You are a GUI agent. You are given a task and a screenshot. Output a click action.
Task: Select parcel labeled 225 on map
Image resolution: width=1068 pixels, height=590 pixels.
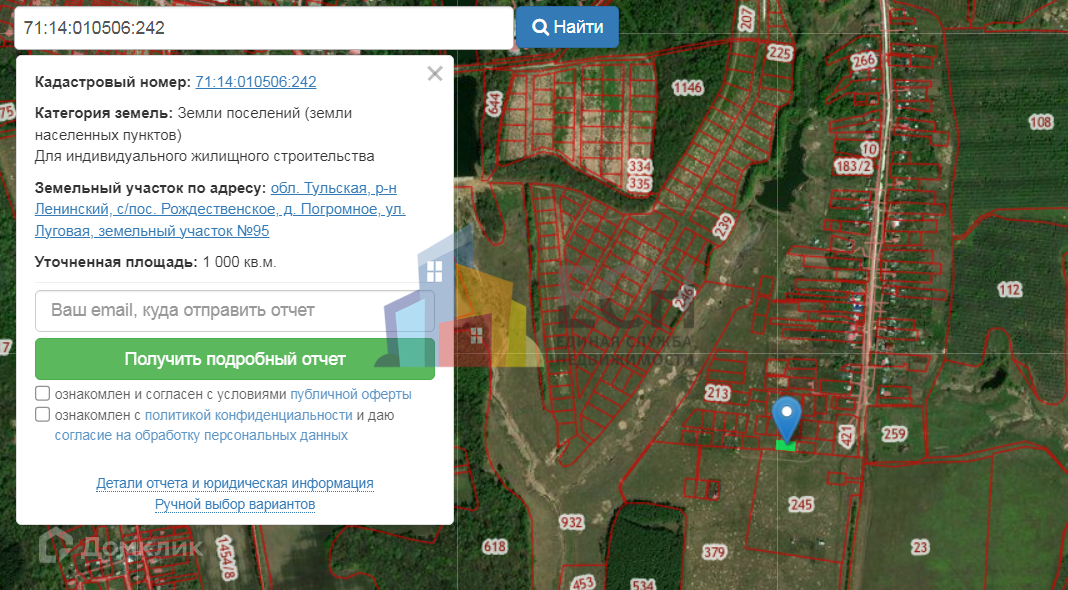780,53
